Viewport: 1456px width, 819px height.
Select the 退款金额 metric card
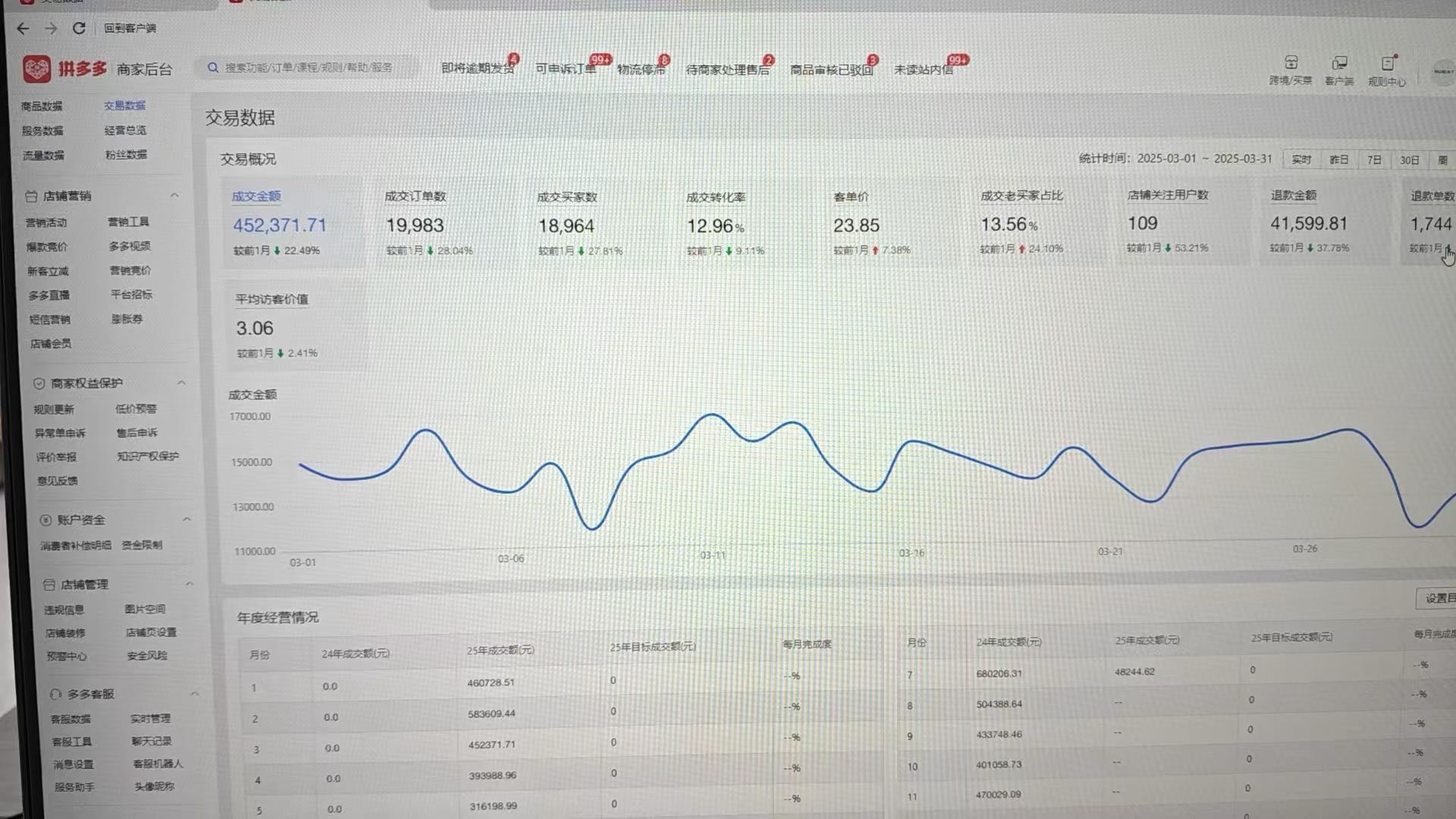(1326, 221)
